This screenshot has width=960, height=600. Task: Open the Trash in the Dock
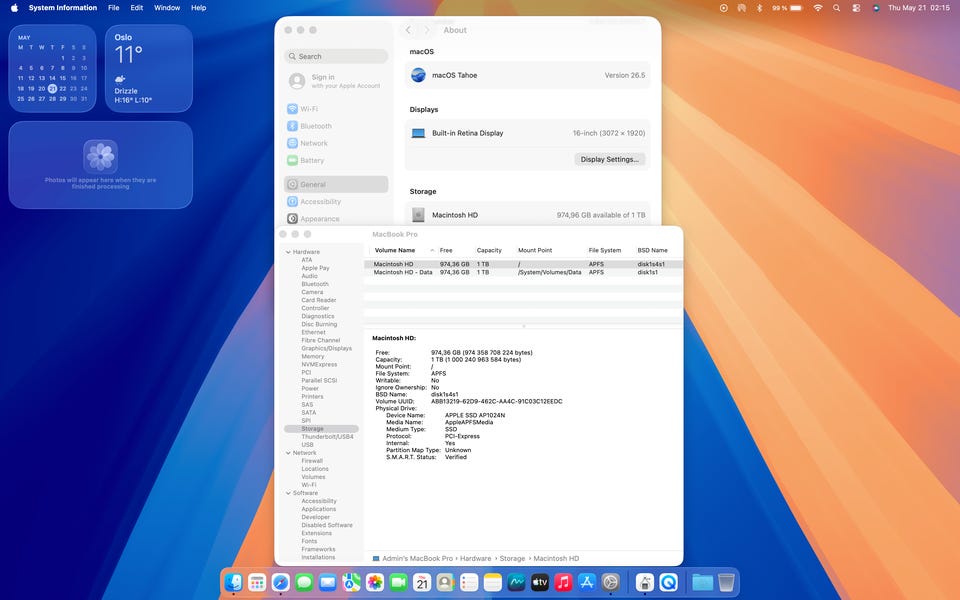(x=726, y=582)
